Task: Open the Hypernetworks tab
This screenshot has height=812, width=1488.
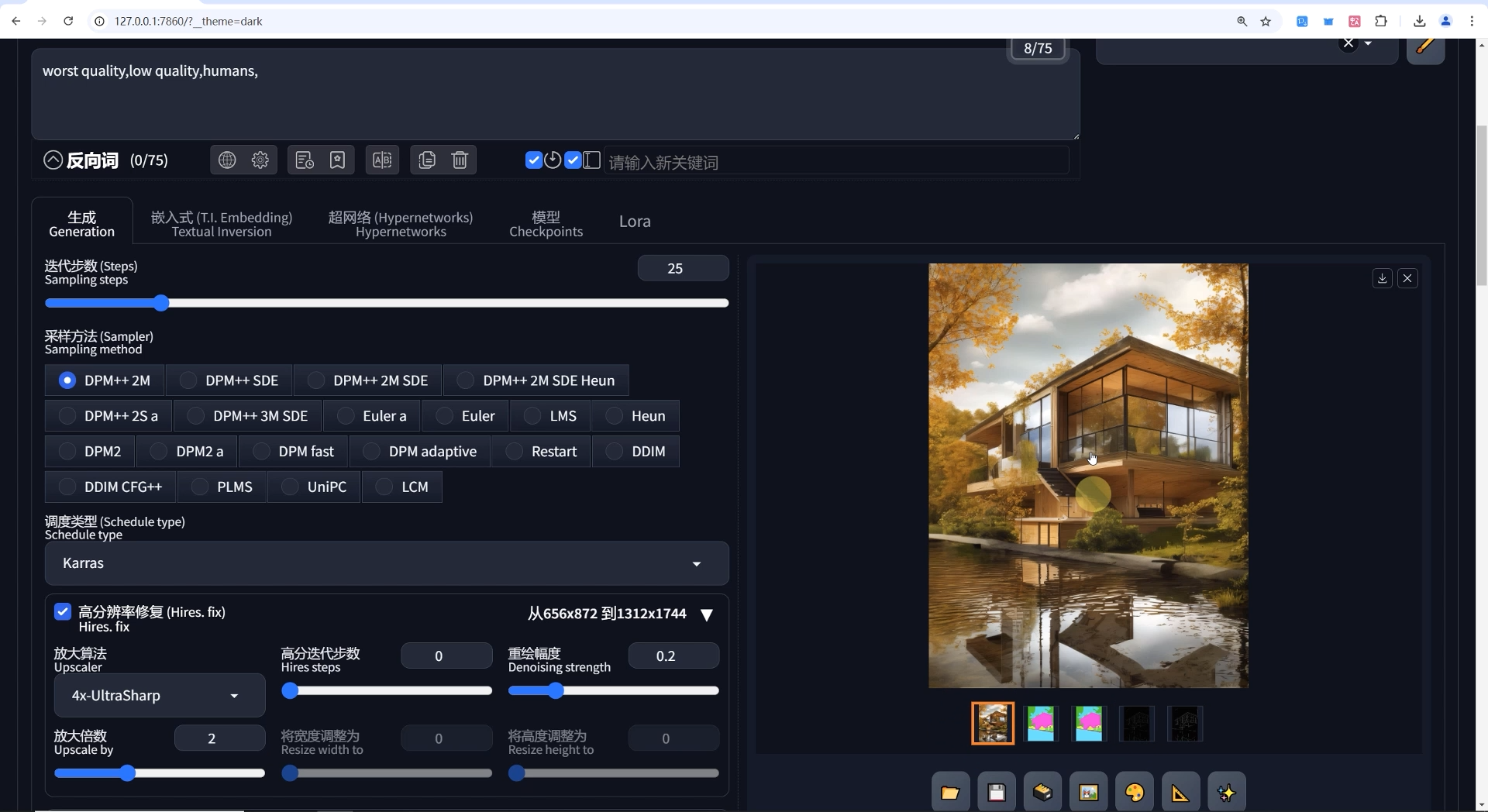Action: point(401,223)
